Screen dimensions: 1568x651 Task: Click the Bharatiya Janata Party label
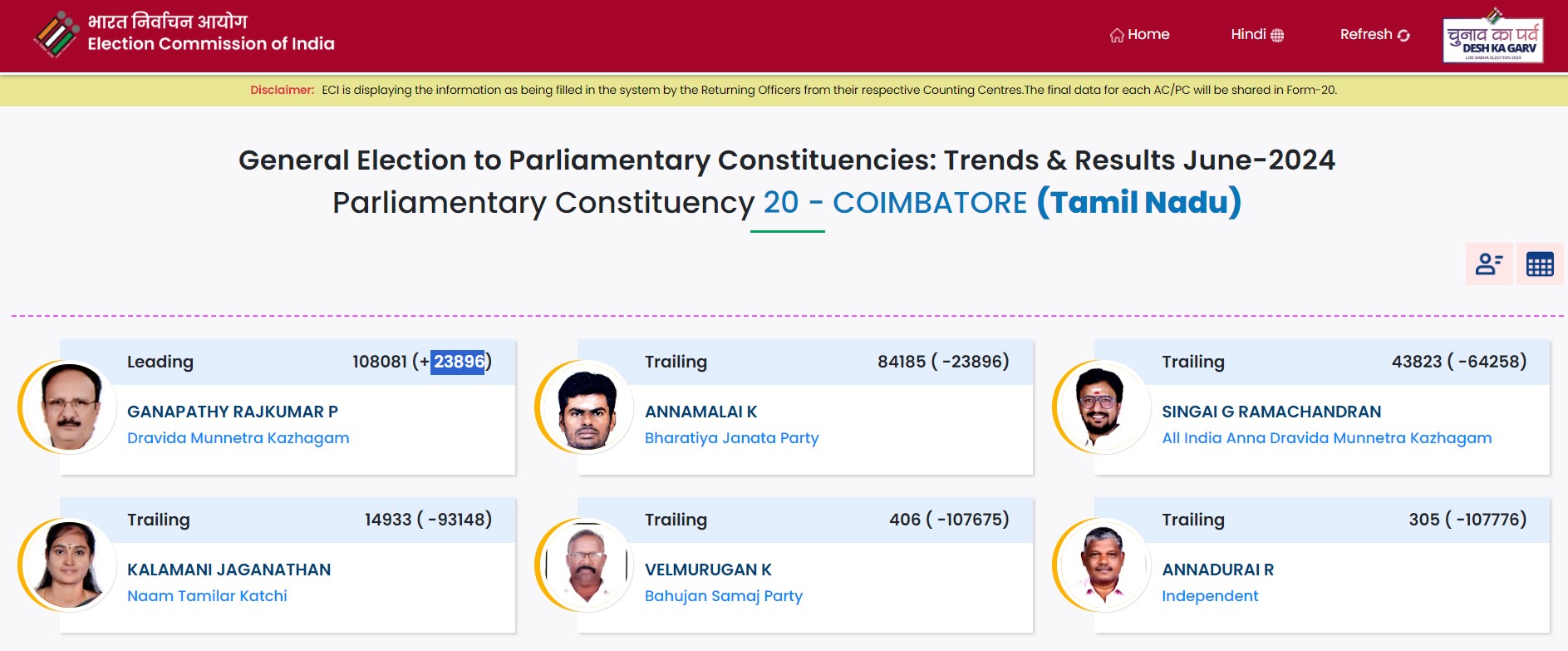pos(731,438)
